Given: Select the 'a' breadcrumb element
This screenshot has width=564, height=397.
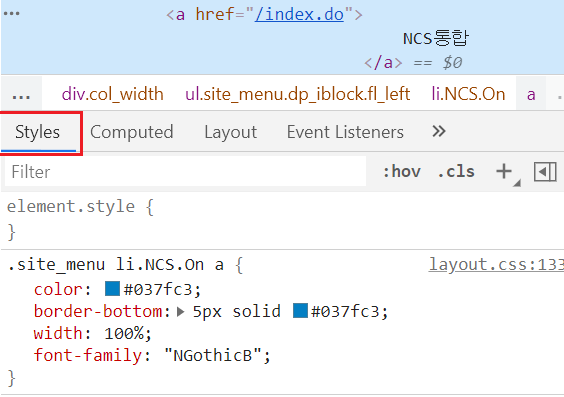Looking at the screenshot, I should point(531,95).
